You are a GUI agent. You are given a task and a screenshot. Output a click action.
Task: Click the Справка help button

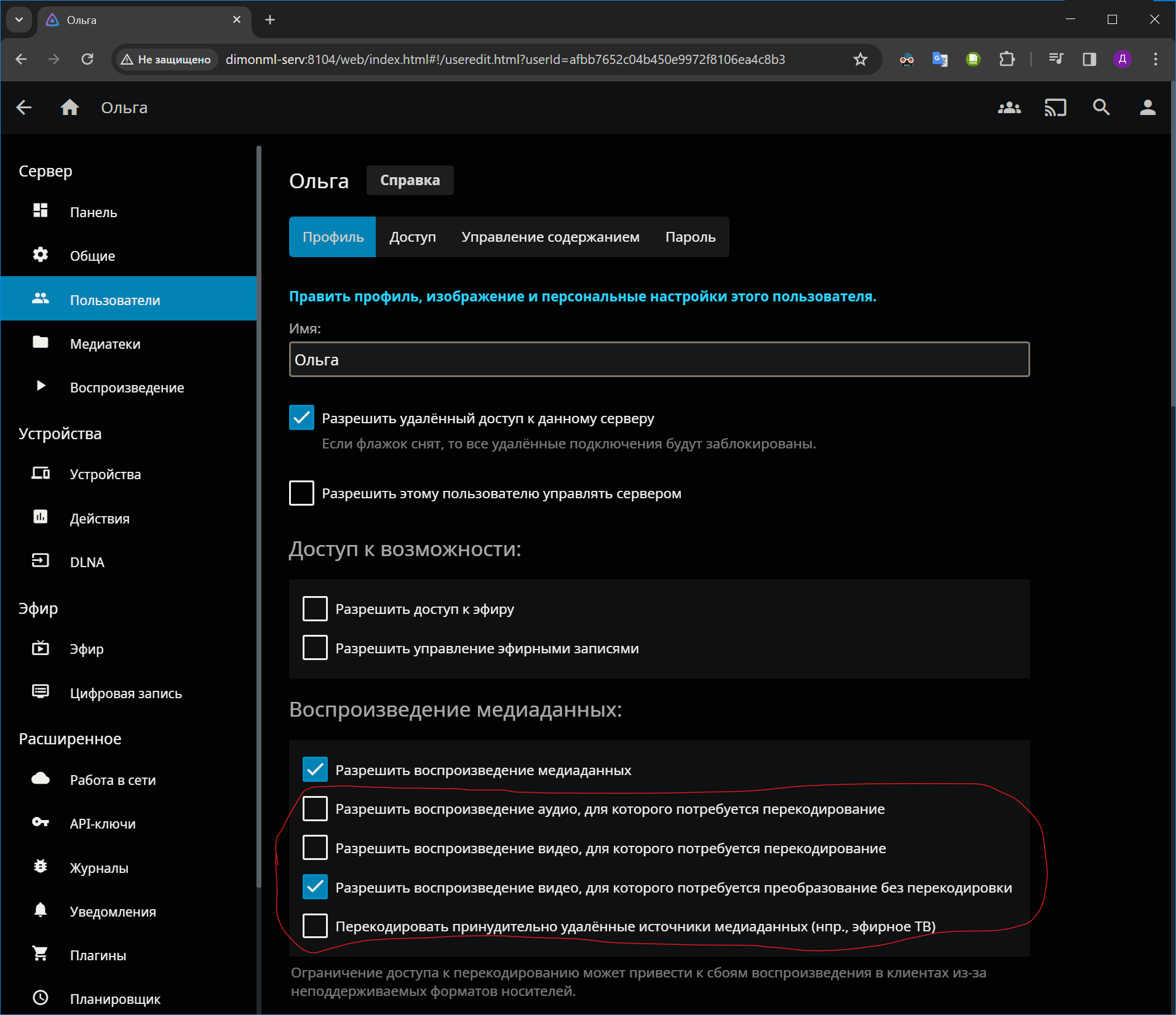tap(410, 180)
